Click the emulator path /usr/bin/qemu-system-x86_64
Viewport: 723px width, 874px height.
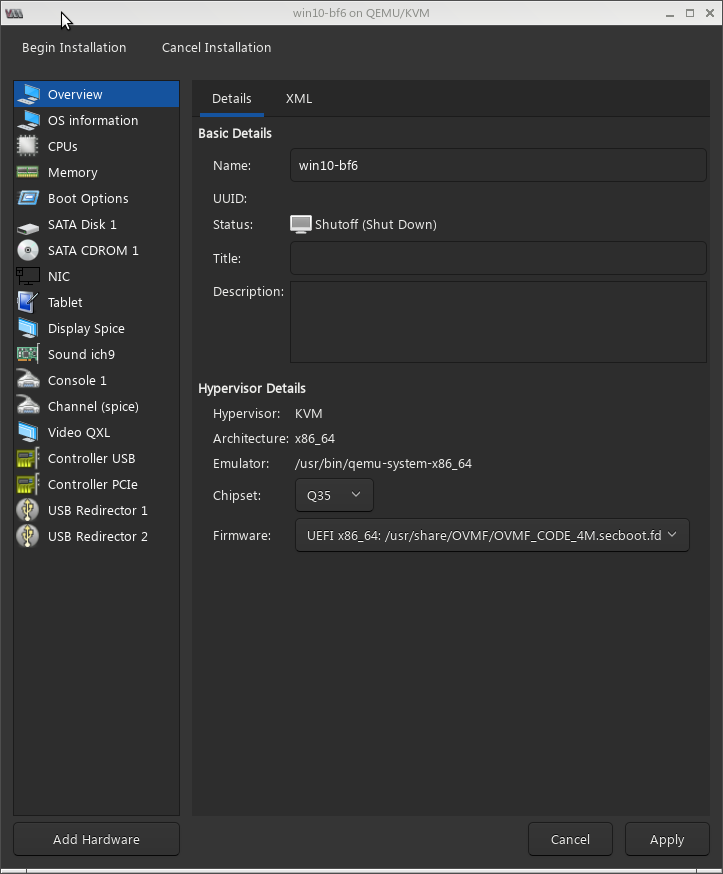pyautogui.click(x=384, y=464)
